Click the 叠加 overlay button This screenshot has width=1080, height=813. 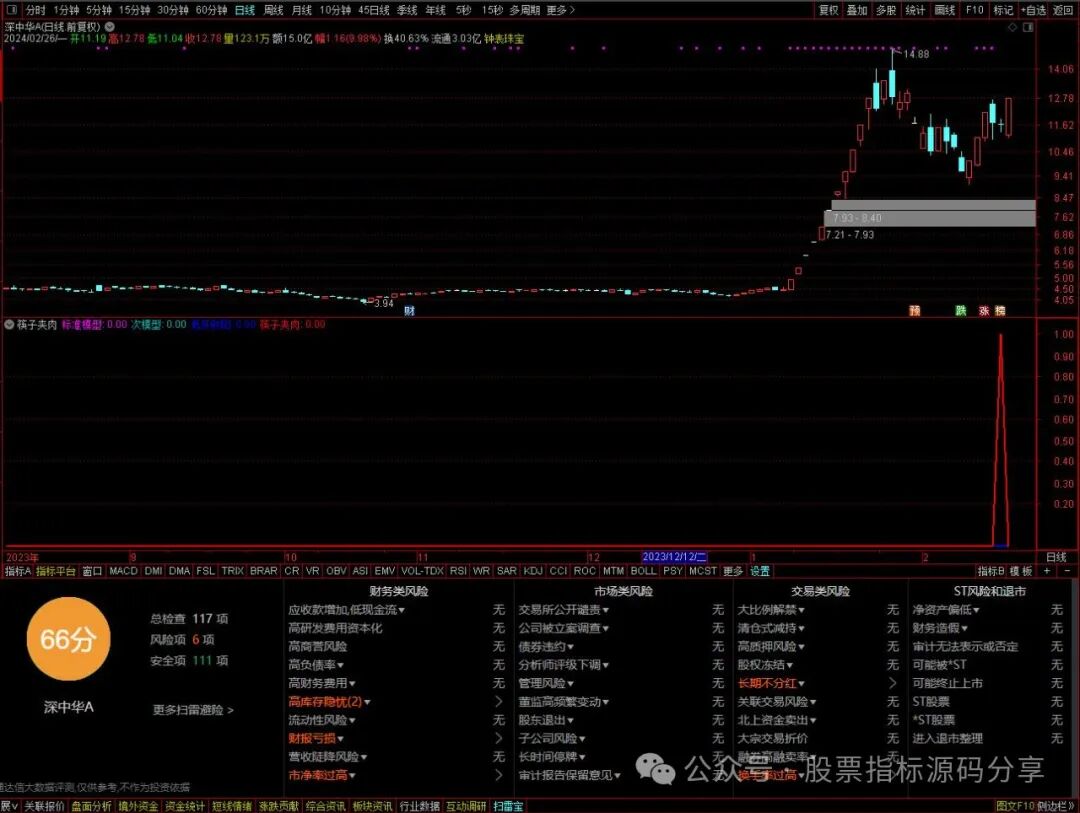857,10
